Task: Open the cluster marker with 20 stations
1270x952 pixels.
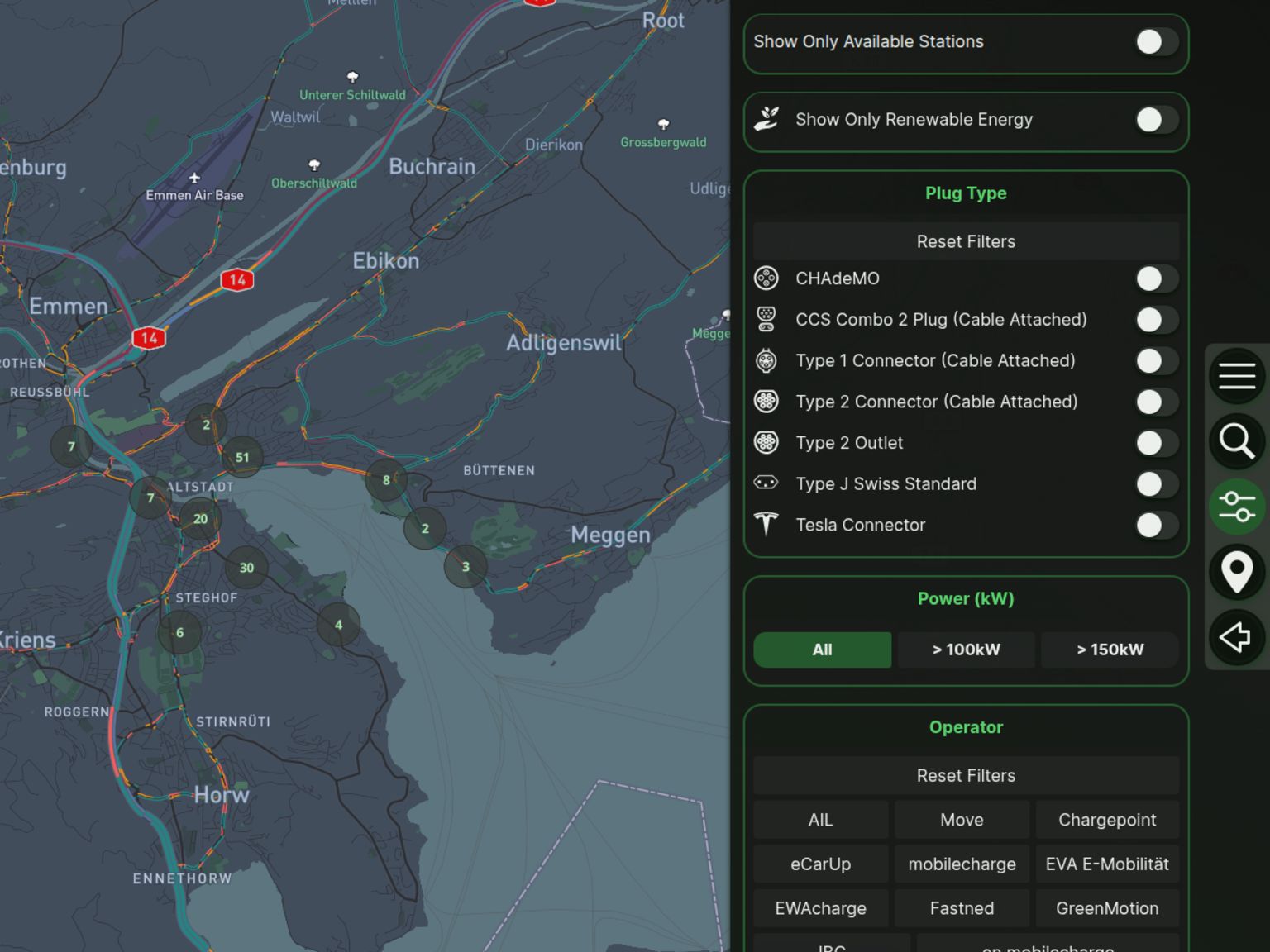Action: click(200, 519)
